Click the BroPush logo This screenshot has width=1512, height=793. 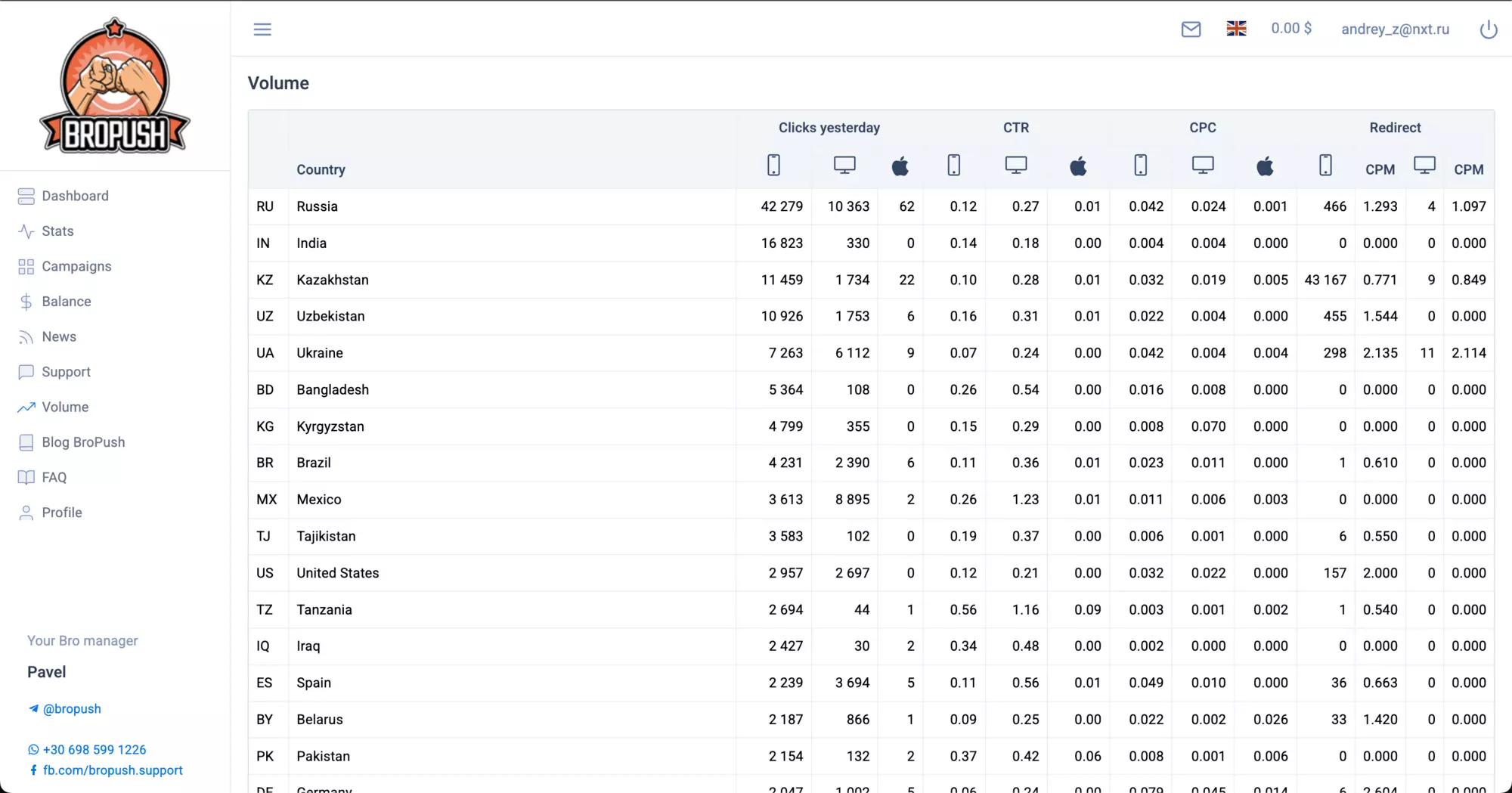115,85
